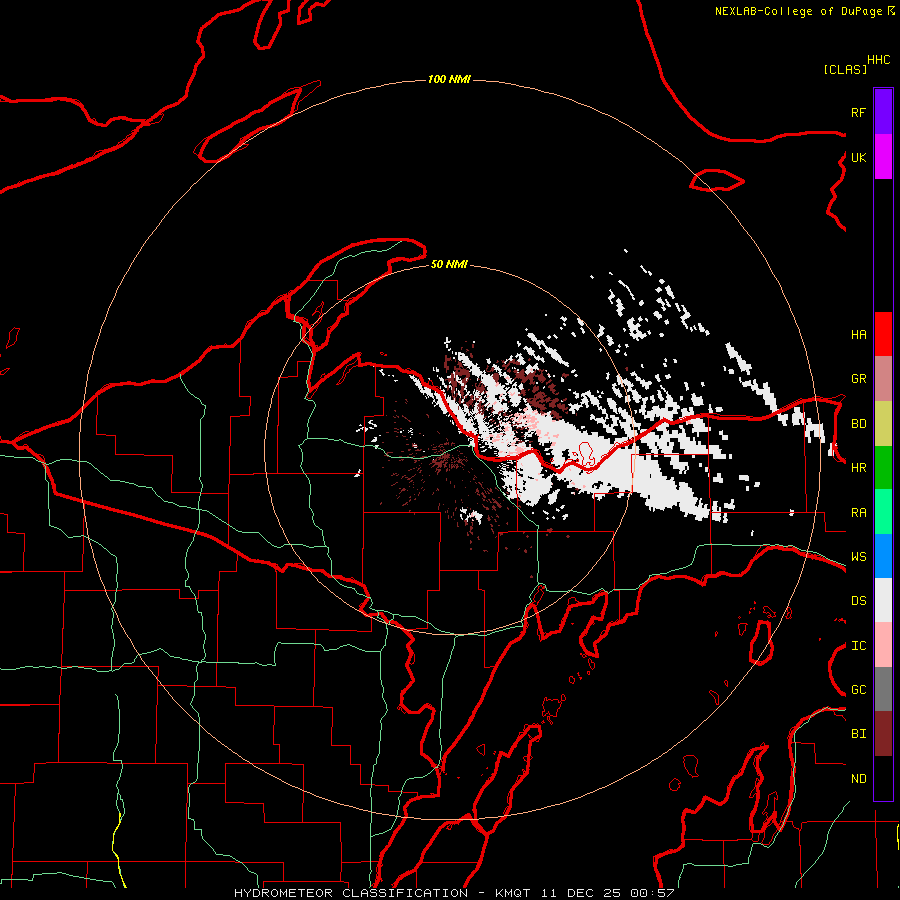900x900 pixels.
Task: Click the BI legend label
Action: [858, 734]
